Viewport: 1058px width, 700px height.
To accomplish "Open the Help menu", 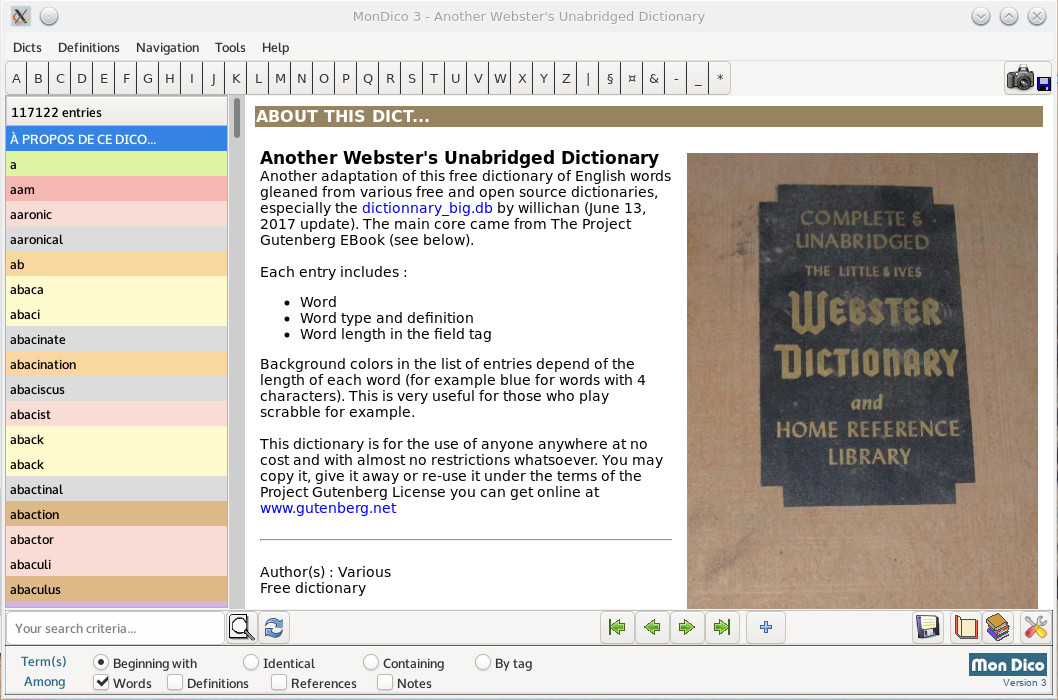I will pos(275,47).
